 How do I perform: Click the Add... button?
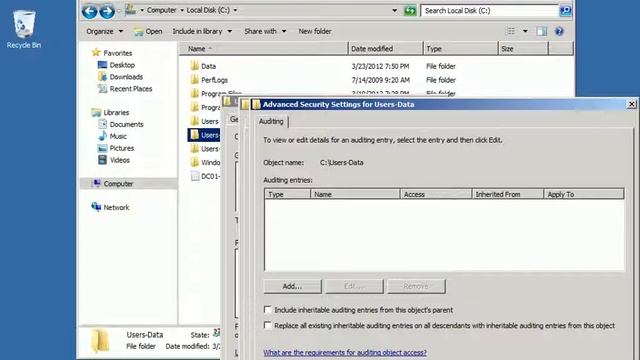pos(292,286)
